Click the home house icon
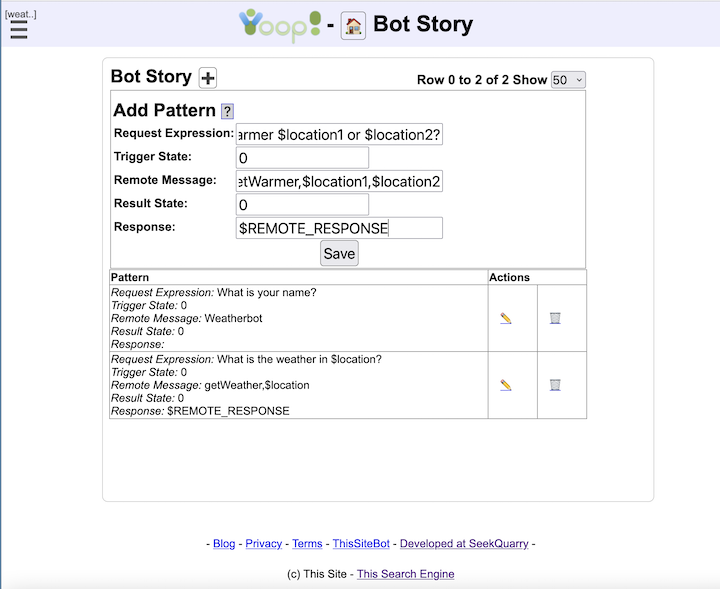 point(353,26)
